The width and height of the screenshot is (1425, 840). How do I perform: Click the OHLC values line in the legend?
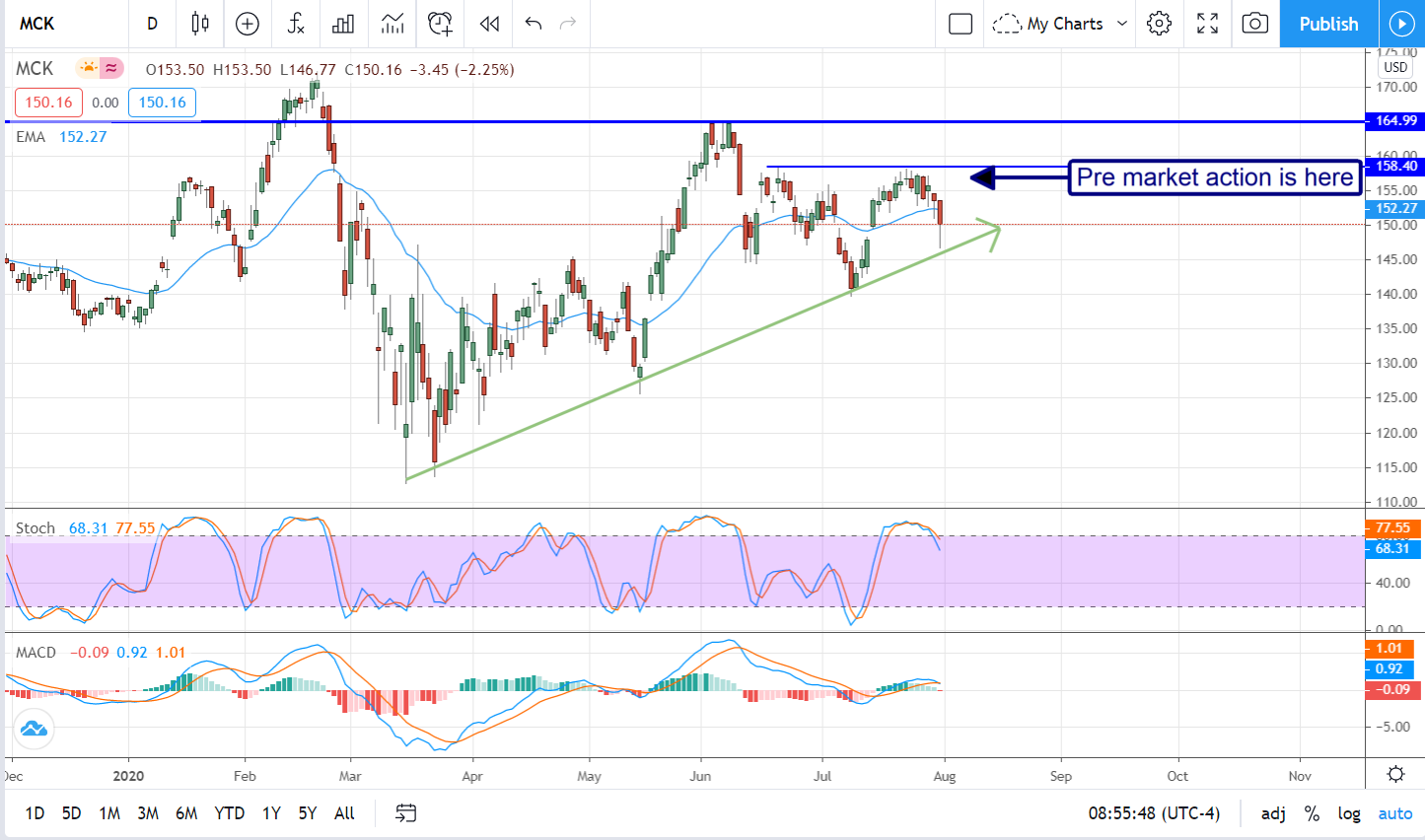click(329, 69)
